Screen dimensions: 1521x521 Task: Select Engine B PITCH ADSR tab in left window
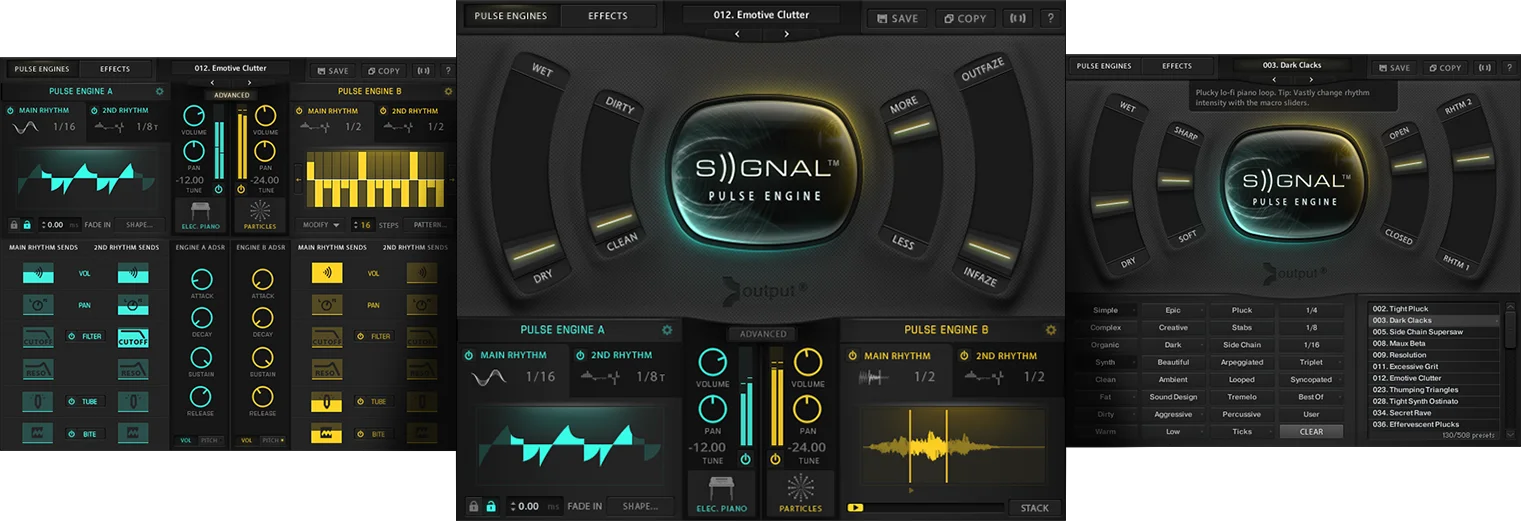pyautogui.click(x=271, y=440)
